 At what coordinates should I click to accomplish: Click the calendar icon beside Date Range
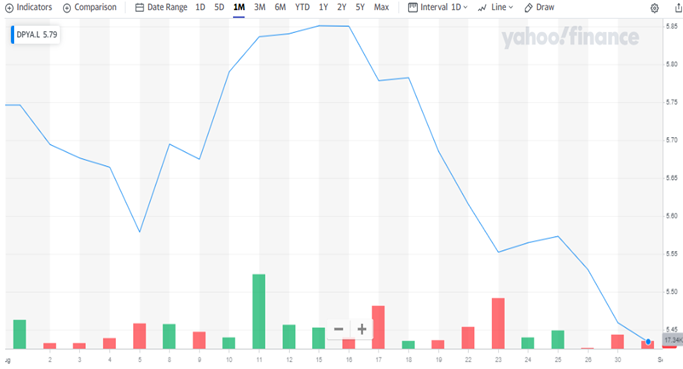coord(139,7)
